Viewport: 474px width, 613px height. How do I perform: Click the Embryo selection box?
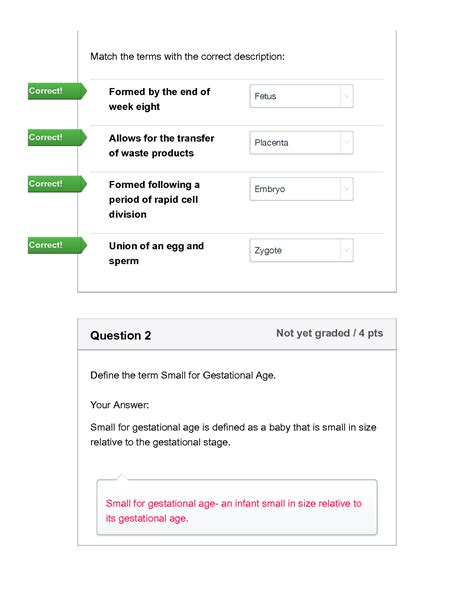302,189
